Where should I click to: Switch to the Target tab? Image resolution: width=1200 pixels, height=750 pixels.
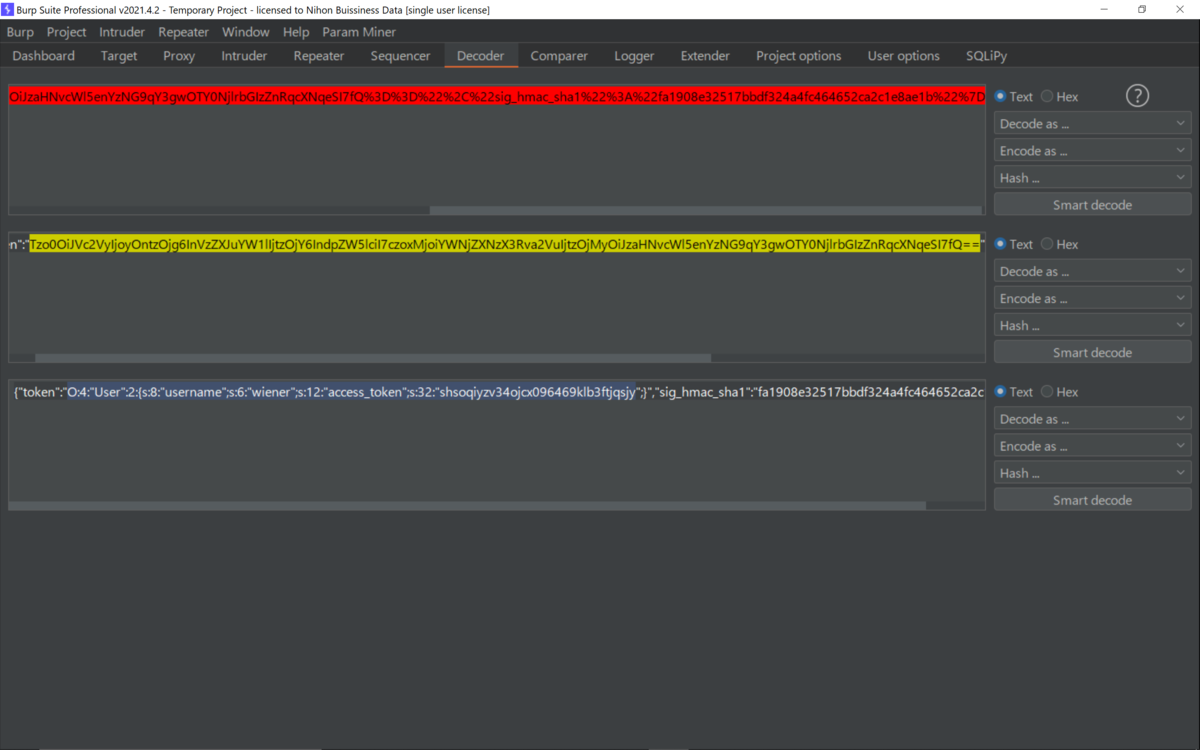tap(119, 56)
